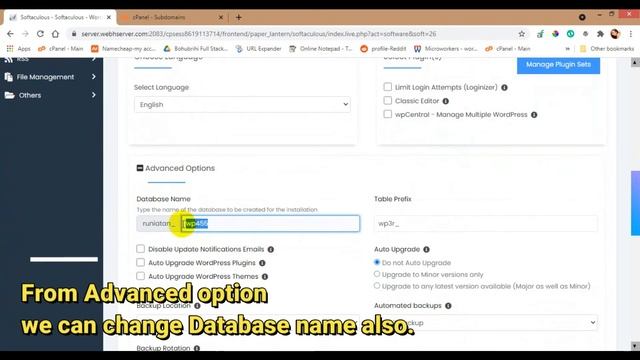Screen dimensions: 640x360
Task: Click info icon next to Backup Rotation
Action: [197, 348]
